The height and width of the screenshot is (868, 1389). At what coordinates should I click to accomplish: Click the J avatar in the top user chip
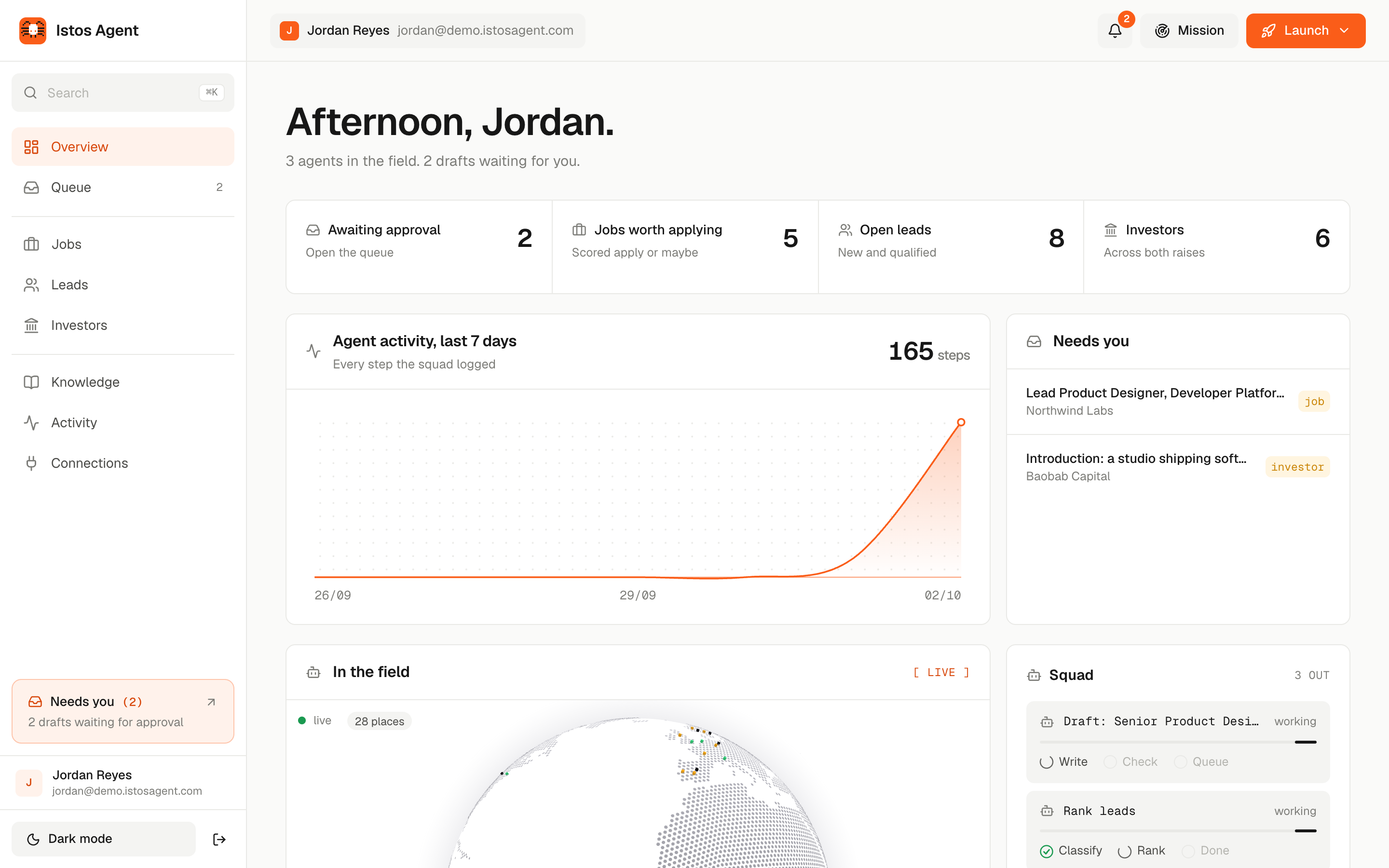click(x=289, y=30)
